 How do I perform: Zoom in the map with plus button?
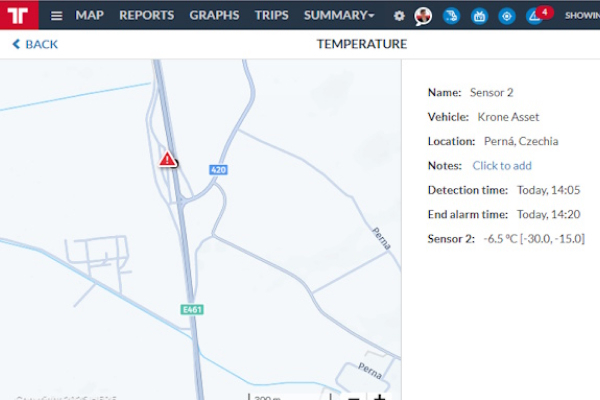tap(379, 397)
